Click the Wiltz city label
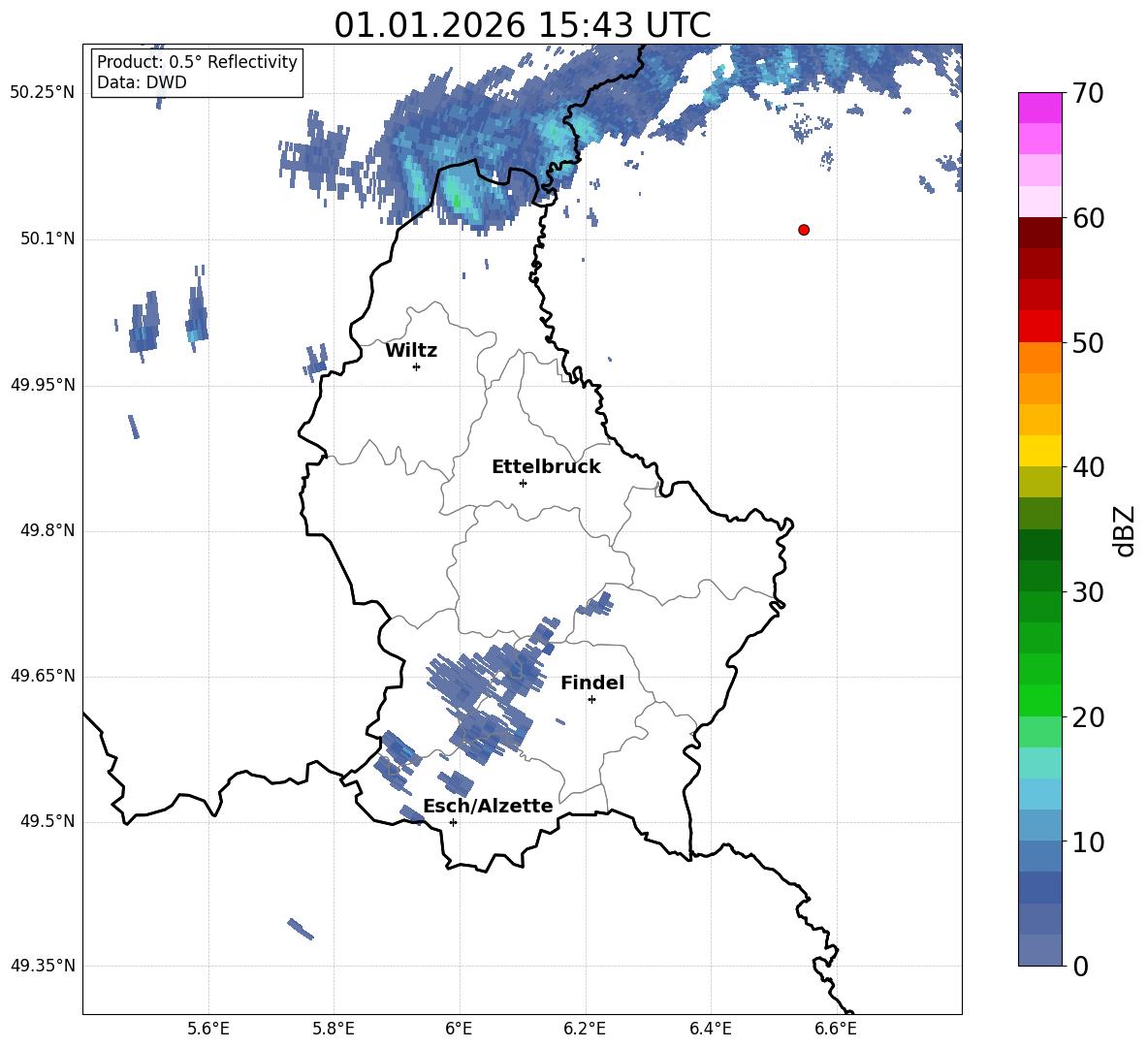Viewport: 1148px width, 1048px height. coord(411,351)
